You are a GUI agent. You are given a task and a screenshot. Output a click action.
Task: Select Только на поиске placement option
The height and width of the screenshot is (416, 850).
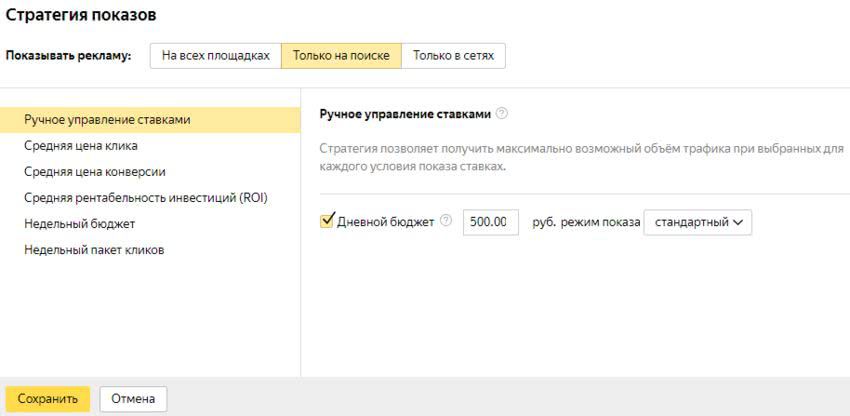(x=341, y=56)
